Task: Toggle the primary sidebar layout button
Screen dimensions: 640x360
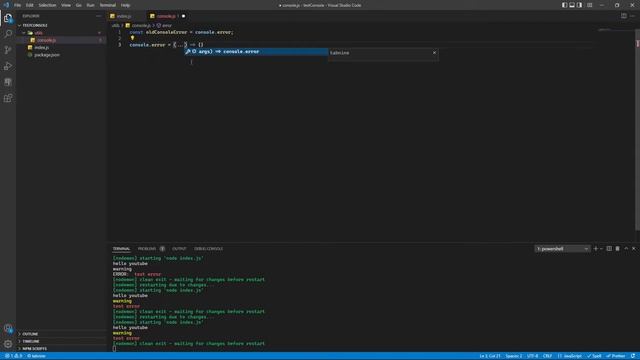Action: click(x=564, y=5)
